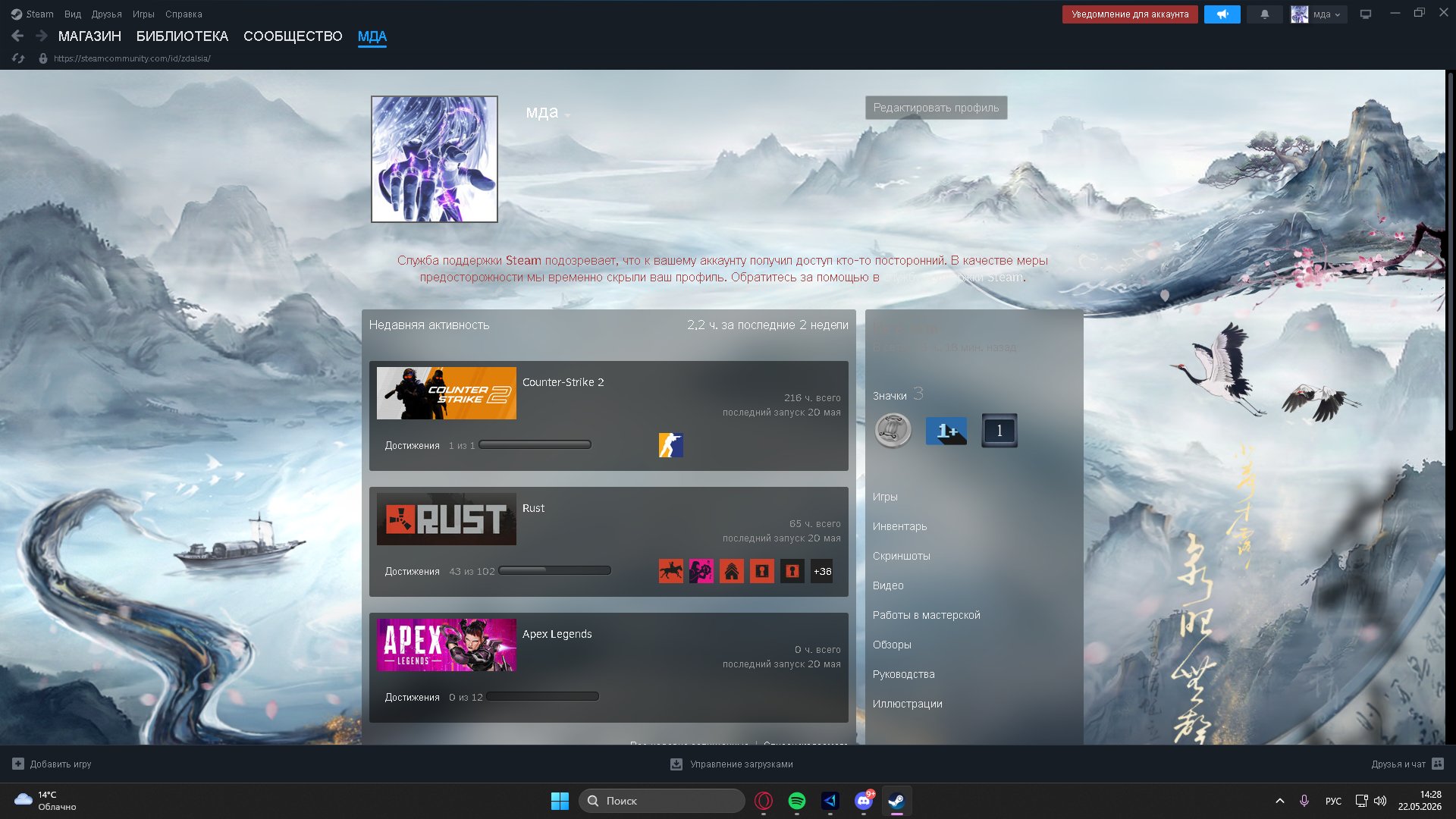Click the large profile avatar image

pyautogui.click(x=434, y=159)
